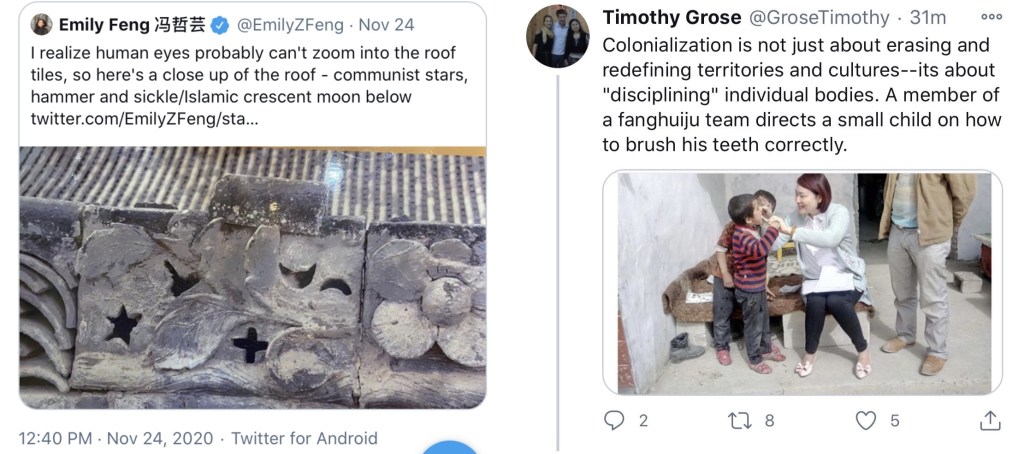
Task: Open Emily Feng's profile avatar
Action: 42,24
